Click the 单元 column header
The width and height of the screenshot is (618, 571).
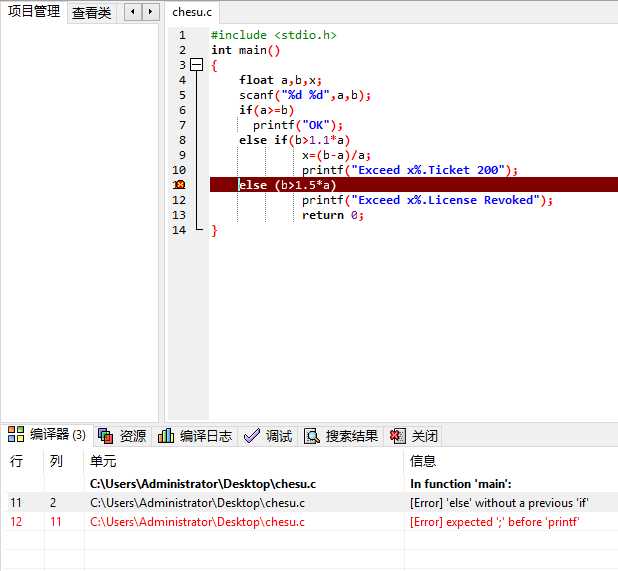103,461
